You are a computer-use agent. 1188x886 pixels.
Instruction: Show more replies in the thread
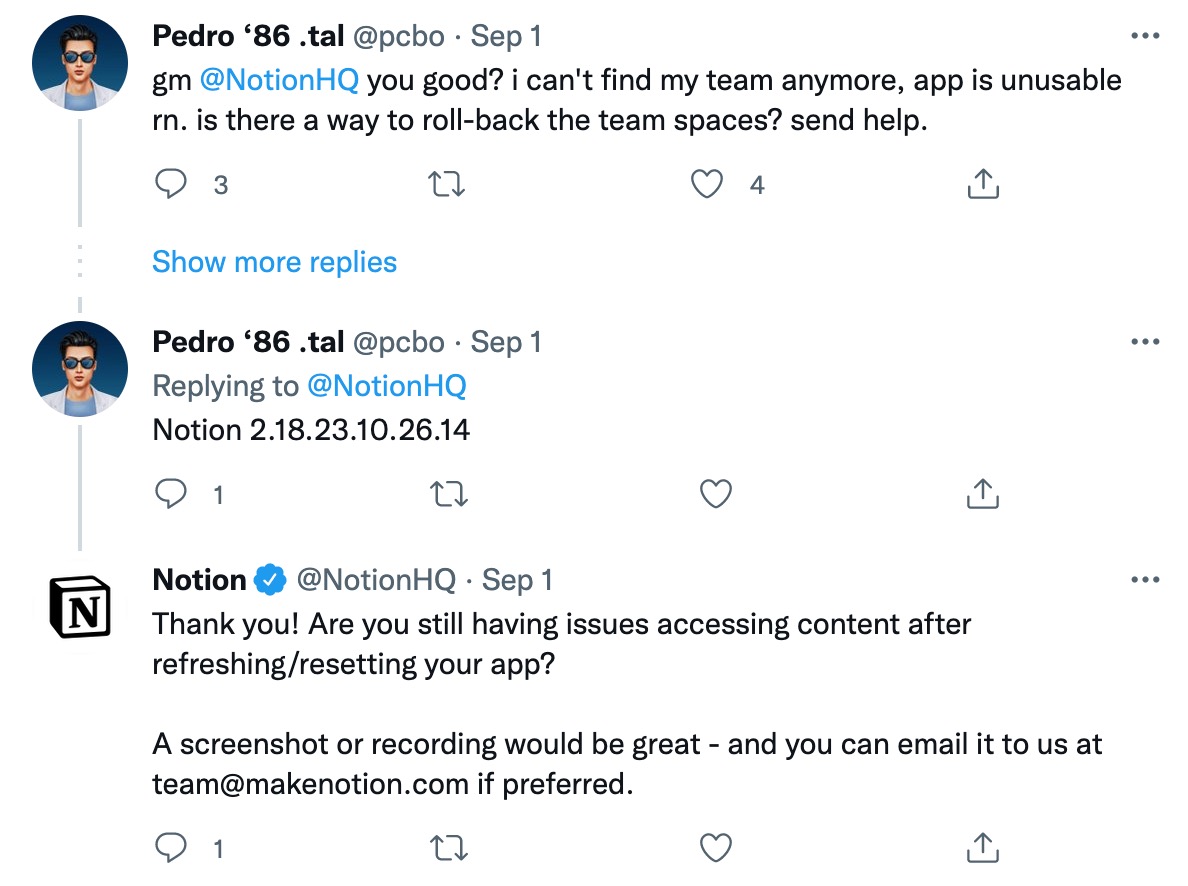pos(274,262)
